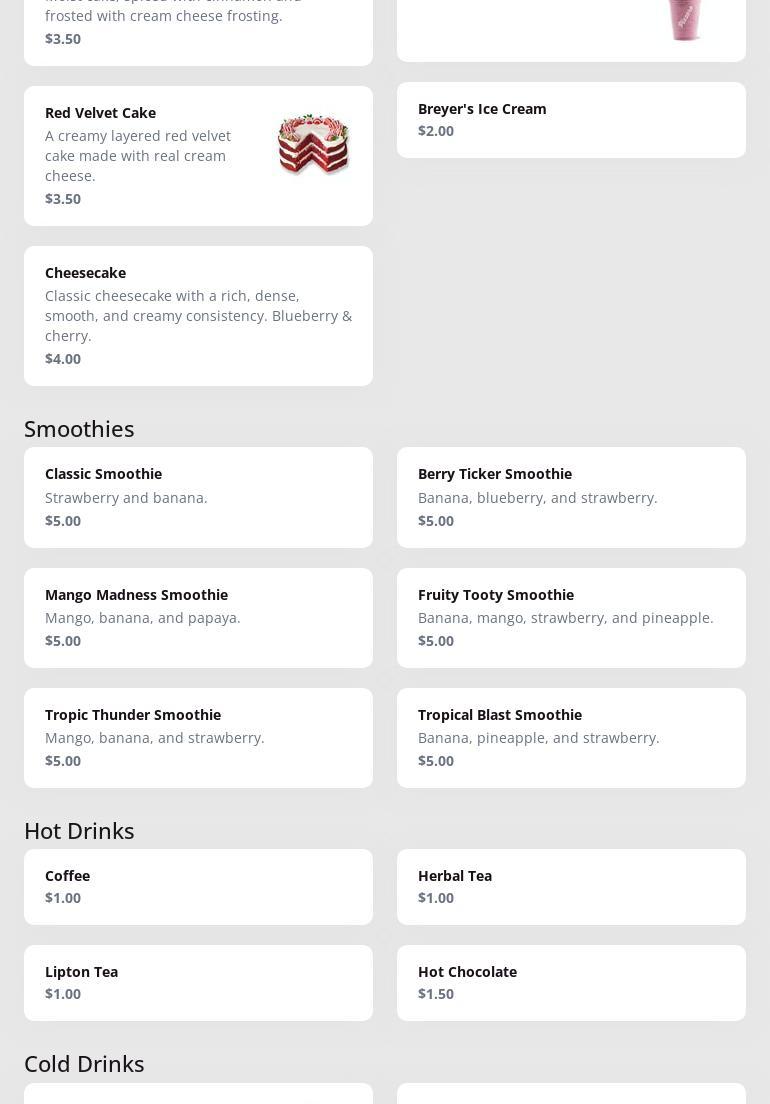
Task: Open Fruity Tooty Smoothie details
Action: click(x=572, y=617)
